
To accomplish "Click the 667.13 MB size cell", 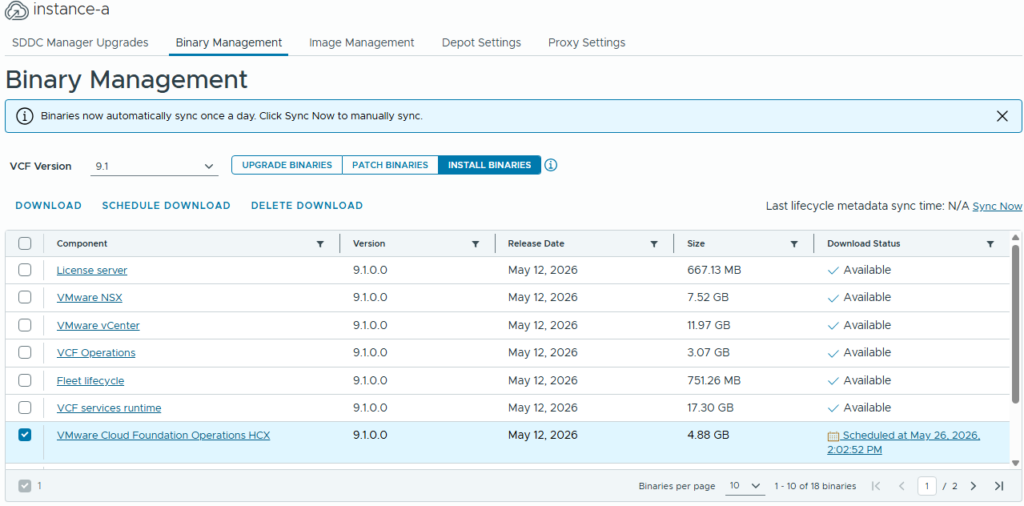I will [714, 270].
